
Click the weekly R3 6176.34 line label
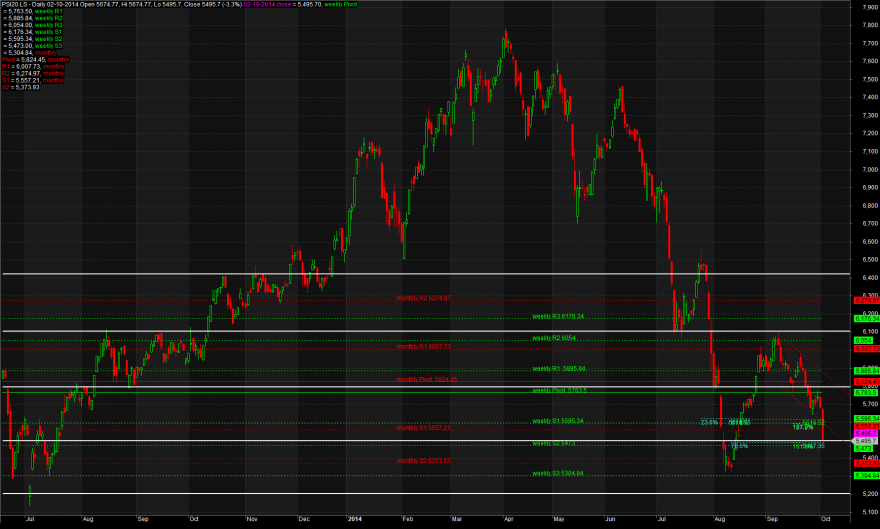tap(558, 316)
